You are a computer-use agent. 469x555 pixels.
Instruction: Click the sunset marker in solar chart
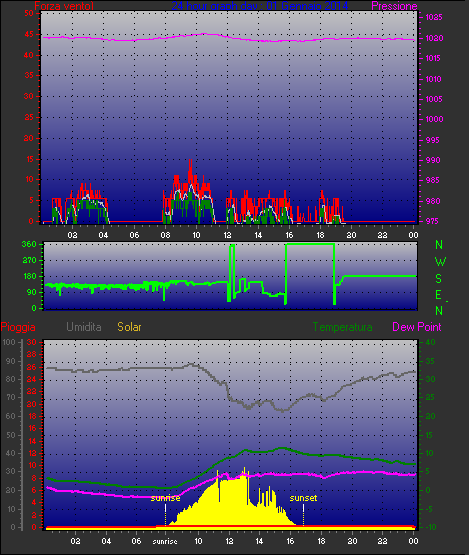tap(303, 498)
